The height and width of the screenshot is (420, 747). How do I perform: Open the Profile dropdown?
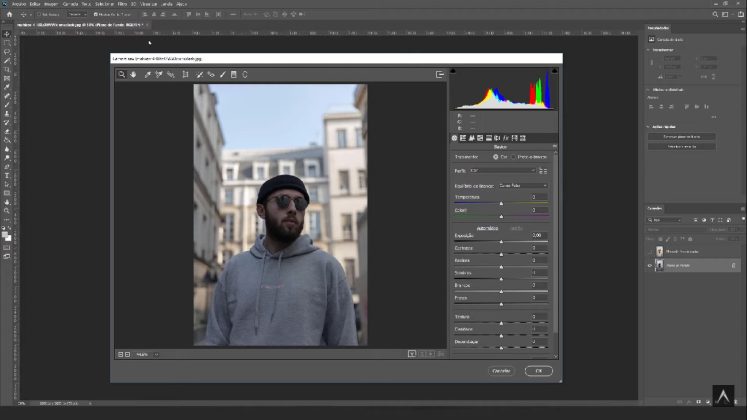tap(503, 170)
